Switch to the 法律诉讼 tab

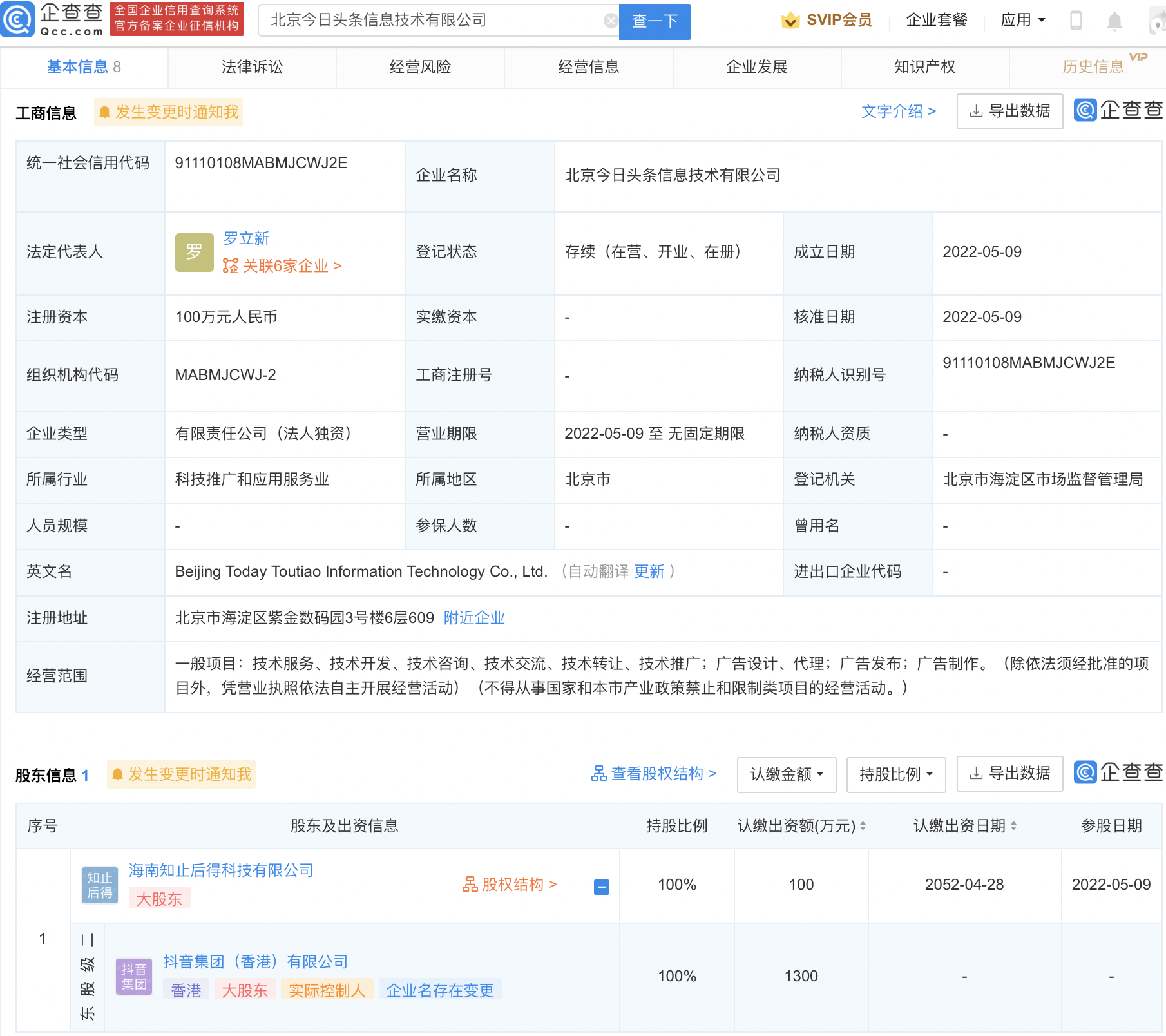tap(252, 67)
